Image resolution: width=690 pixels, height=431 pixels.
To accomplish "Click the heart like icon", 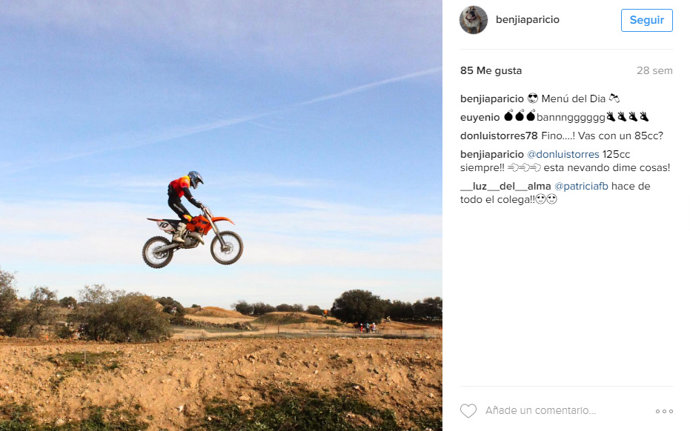I will pyautogui.click(x=468, y=411).
